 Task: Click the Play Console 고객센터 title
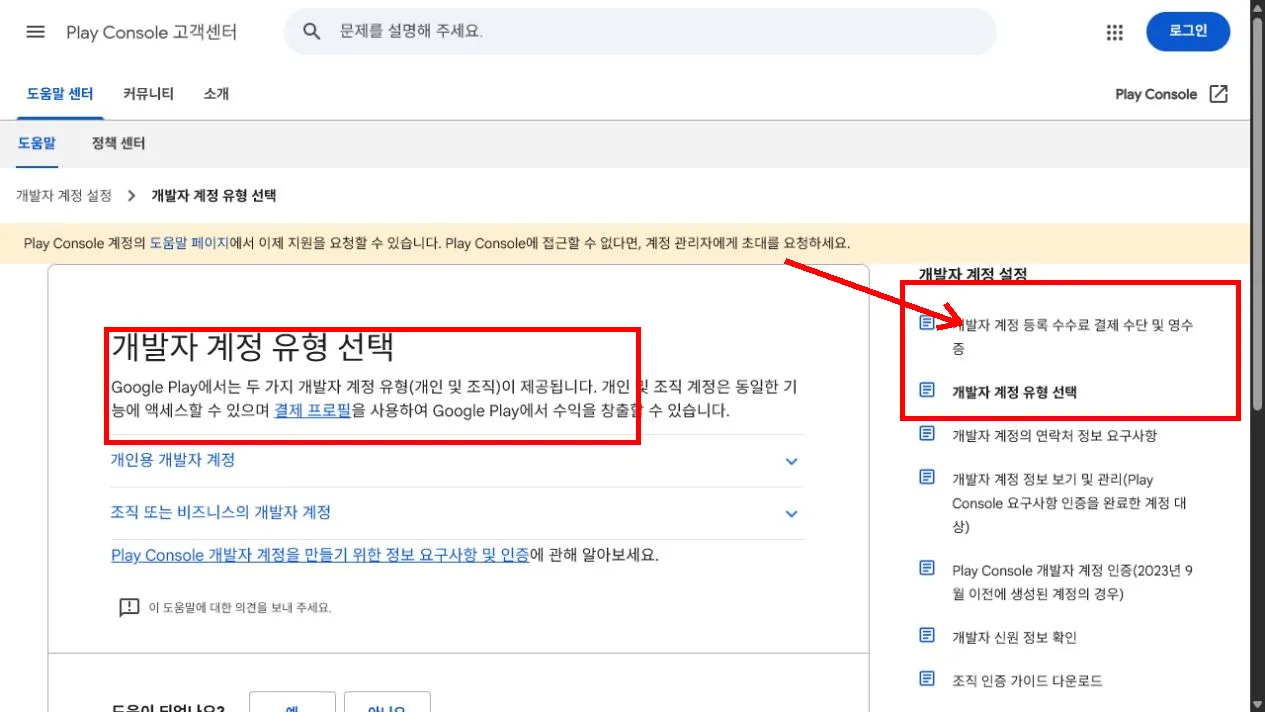[152, 32]
